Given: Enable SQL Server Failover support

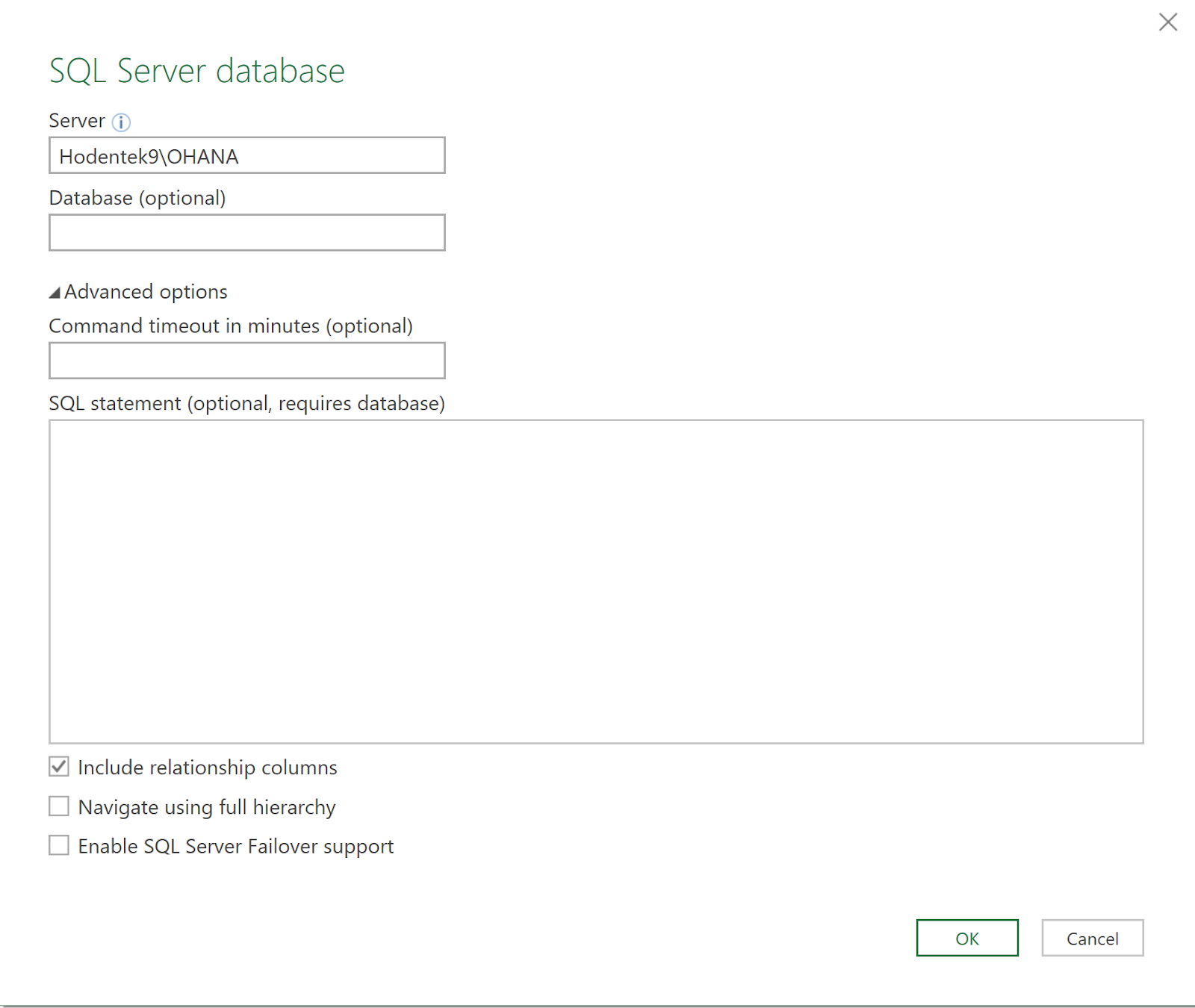Looking at the screenshot, I should (x=58, y=845).
